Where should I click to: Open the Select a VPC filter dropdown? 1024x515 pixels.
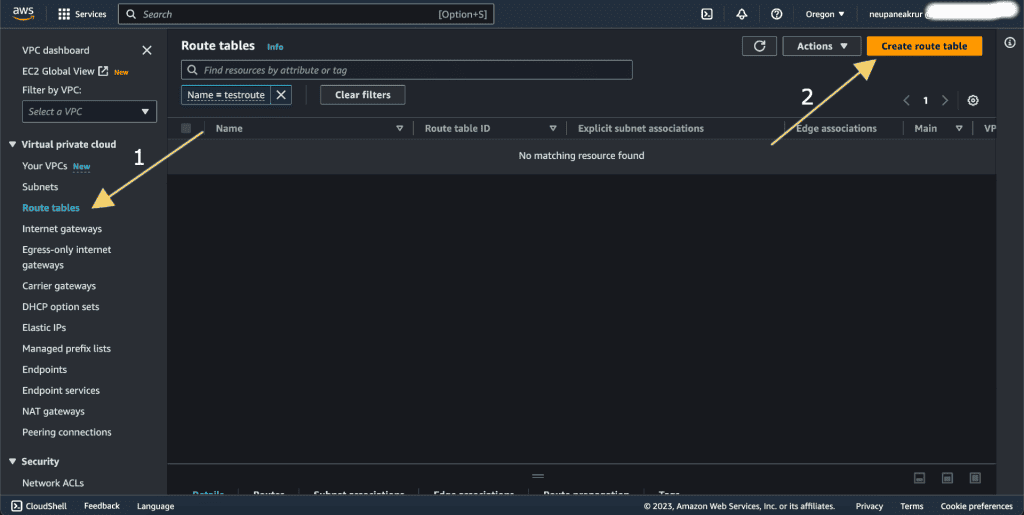[x=89, y=112]
